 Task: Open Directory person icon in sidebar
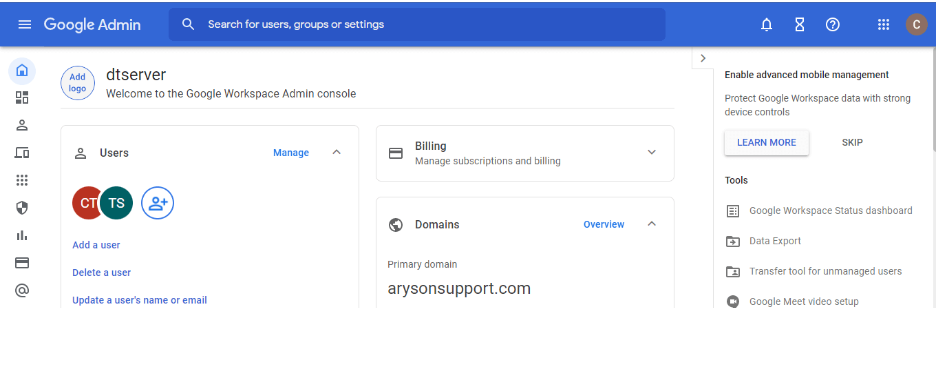pyautogui.click(x=22, y=125)
